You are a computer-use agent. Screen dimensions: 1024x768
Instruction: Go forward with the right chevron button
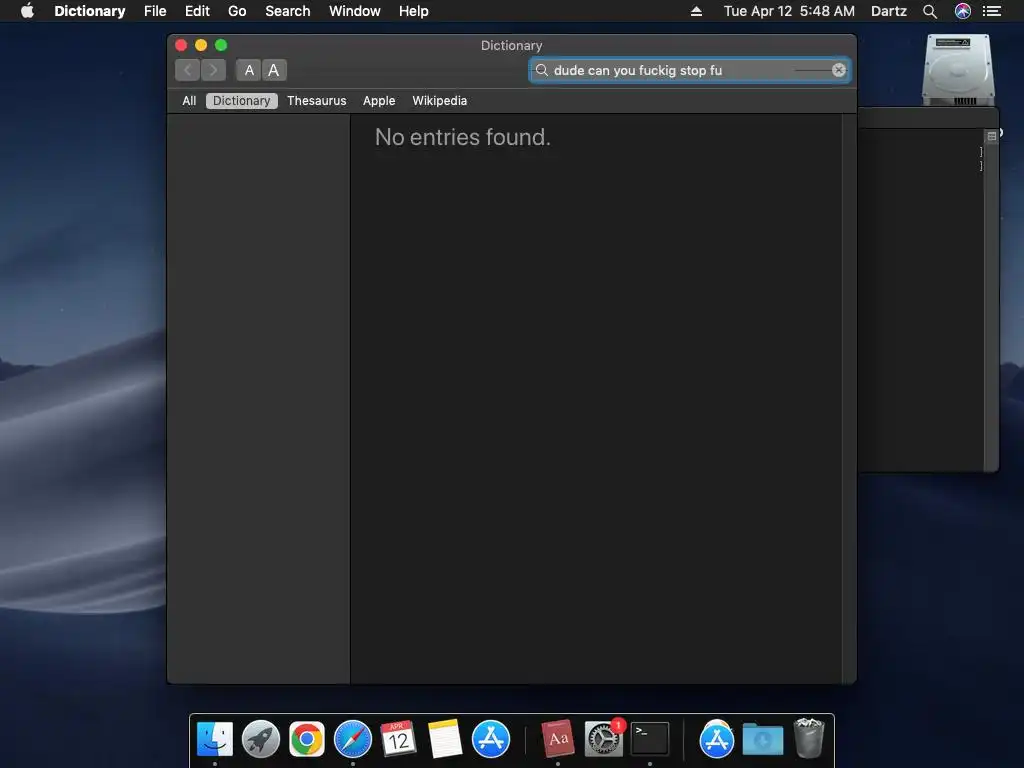pos(214,70)
